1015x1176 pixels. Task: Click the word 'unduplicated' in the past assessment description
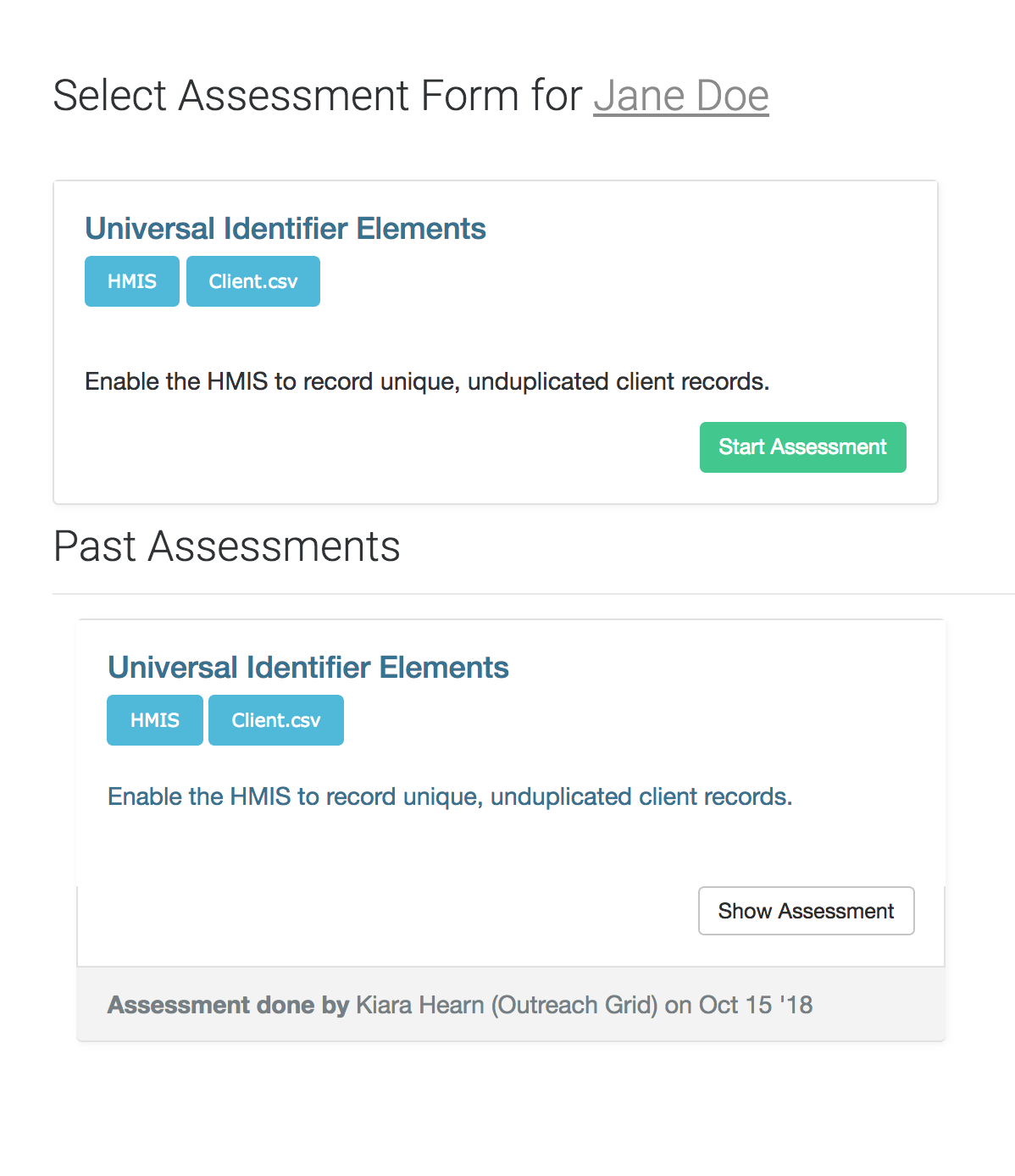[561, 796]
